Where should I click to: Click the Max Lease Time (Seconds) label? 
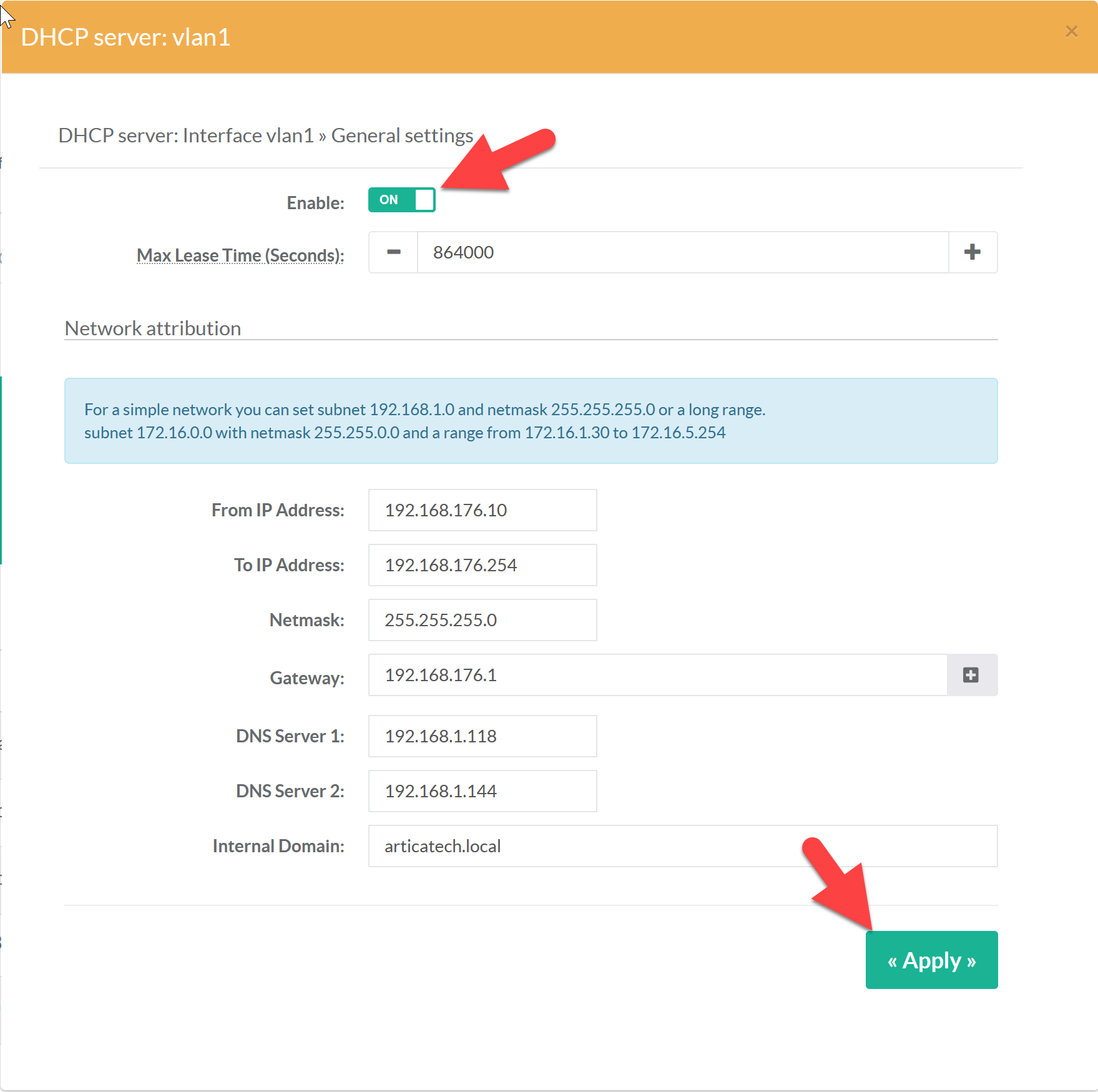[x=240, y=255]
